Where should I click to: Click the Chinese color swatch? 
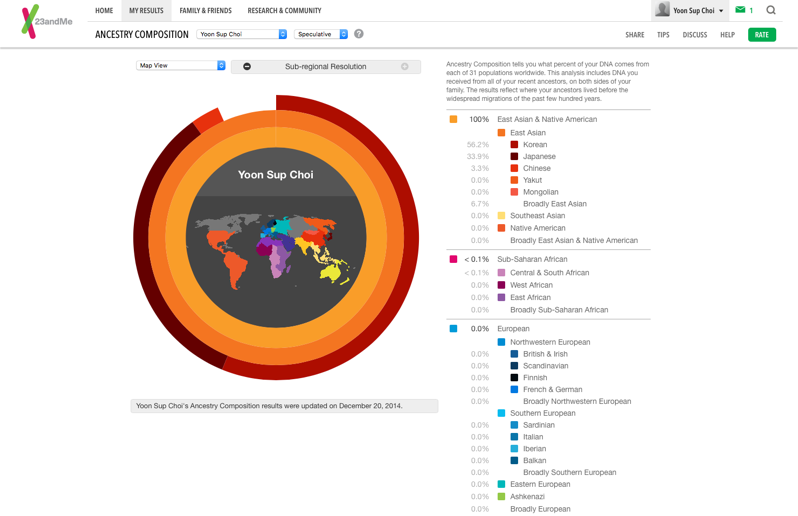pos(514,168)
